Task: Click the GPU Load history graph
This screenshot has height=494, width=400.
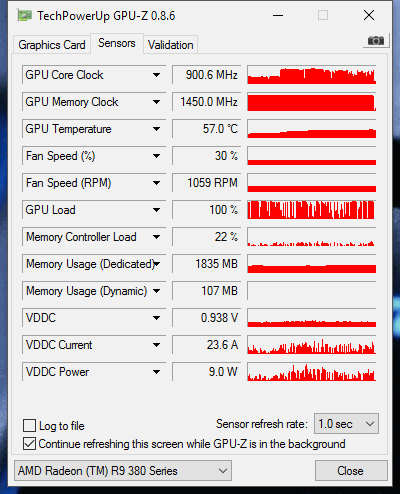Action: coord(312,210)
